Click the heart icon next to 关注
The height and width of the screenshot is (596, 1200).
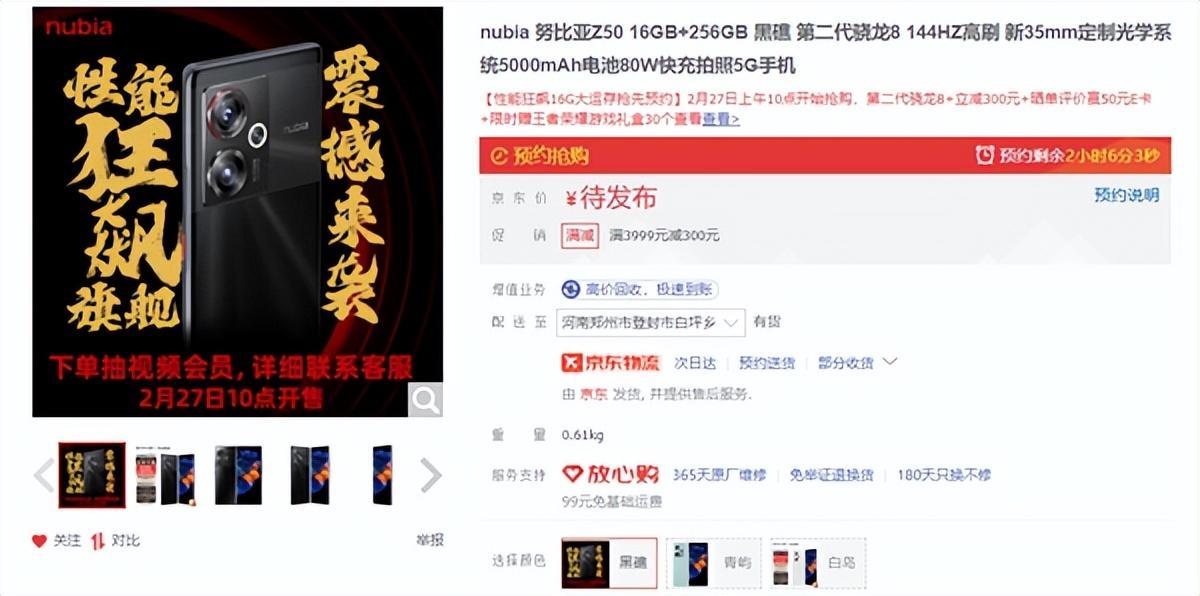39,541
